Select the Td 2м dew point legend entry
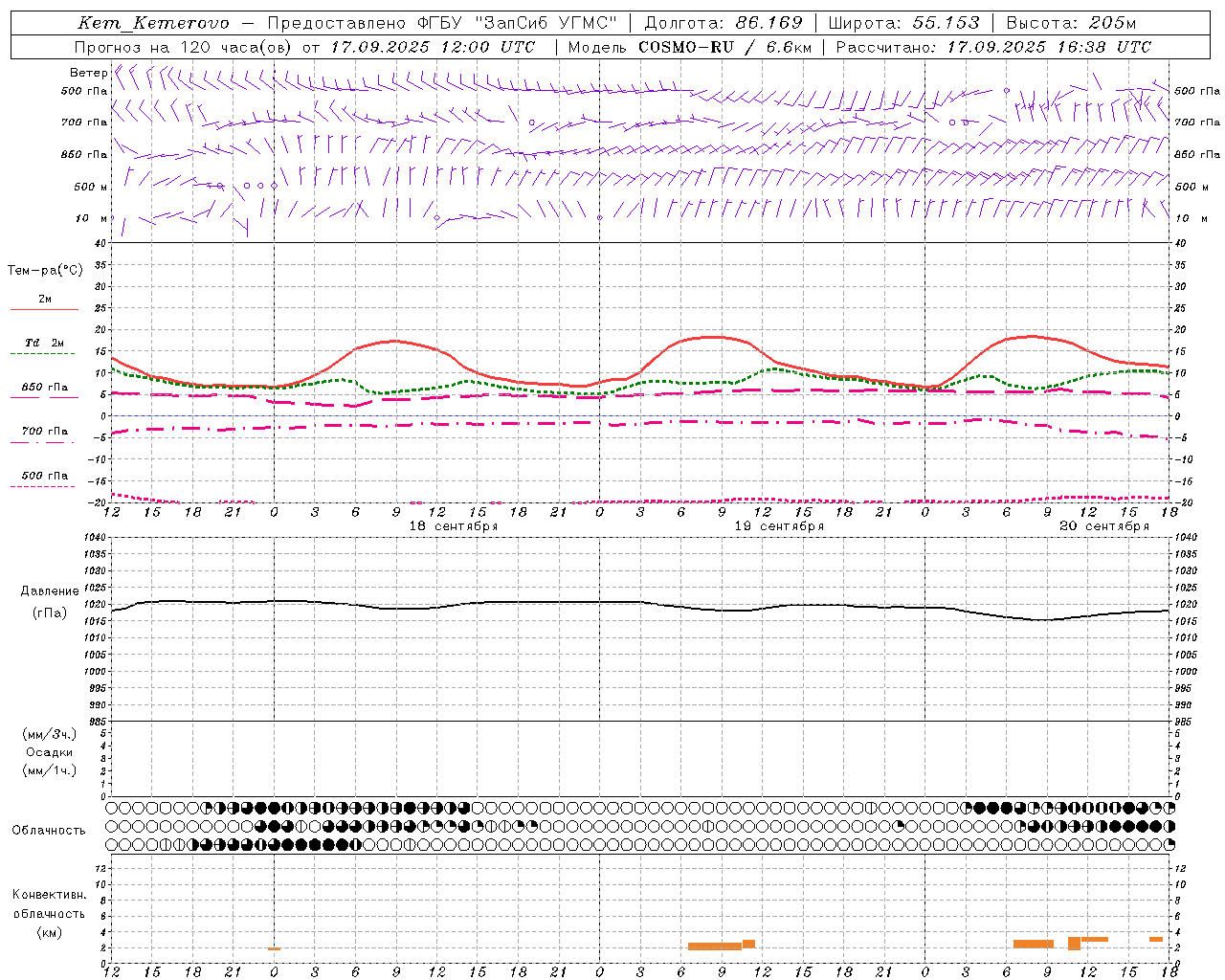Image resolution: width=1225 pixels, height=980 pixels. (x=45, y=343)
